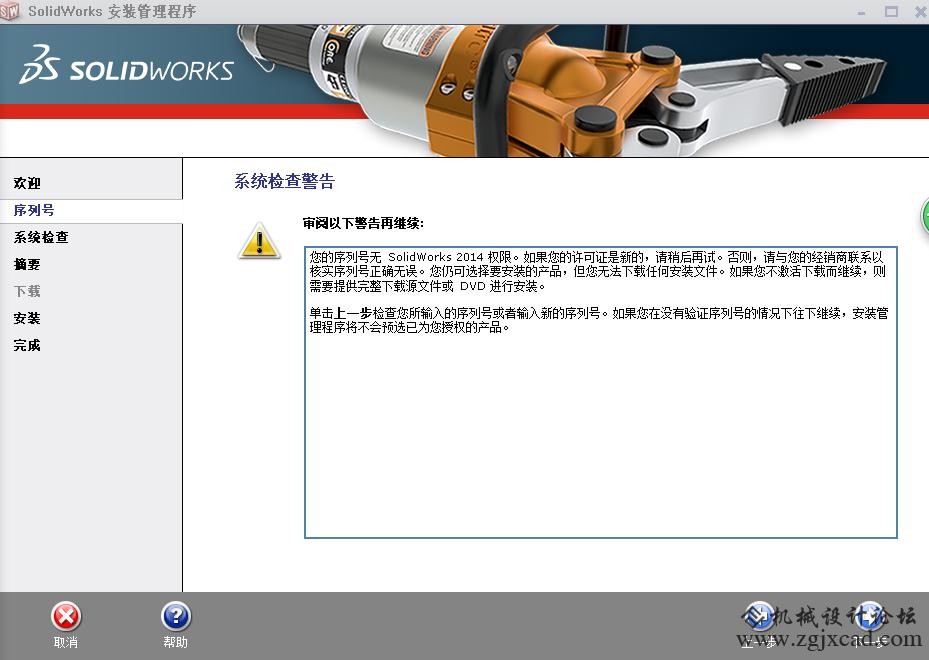Minimize the installation manager window

(x=861, y=12)
